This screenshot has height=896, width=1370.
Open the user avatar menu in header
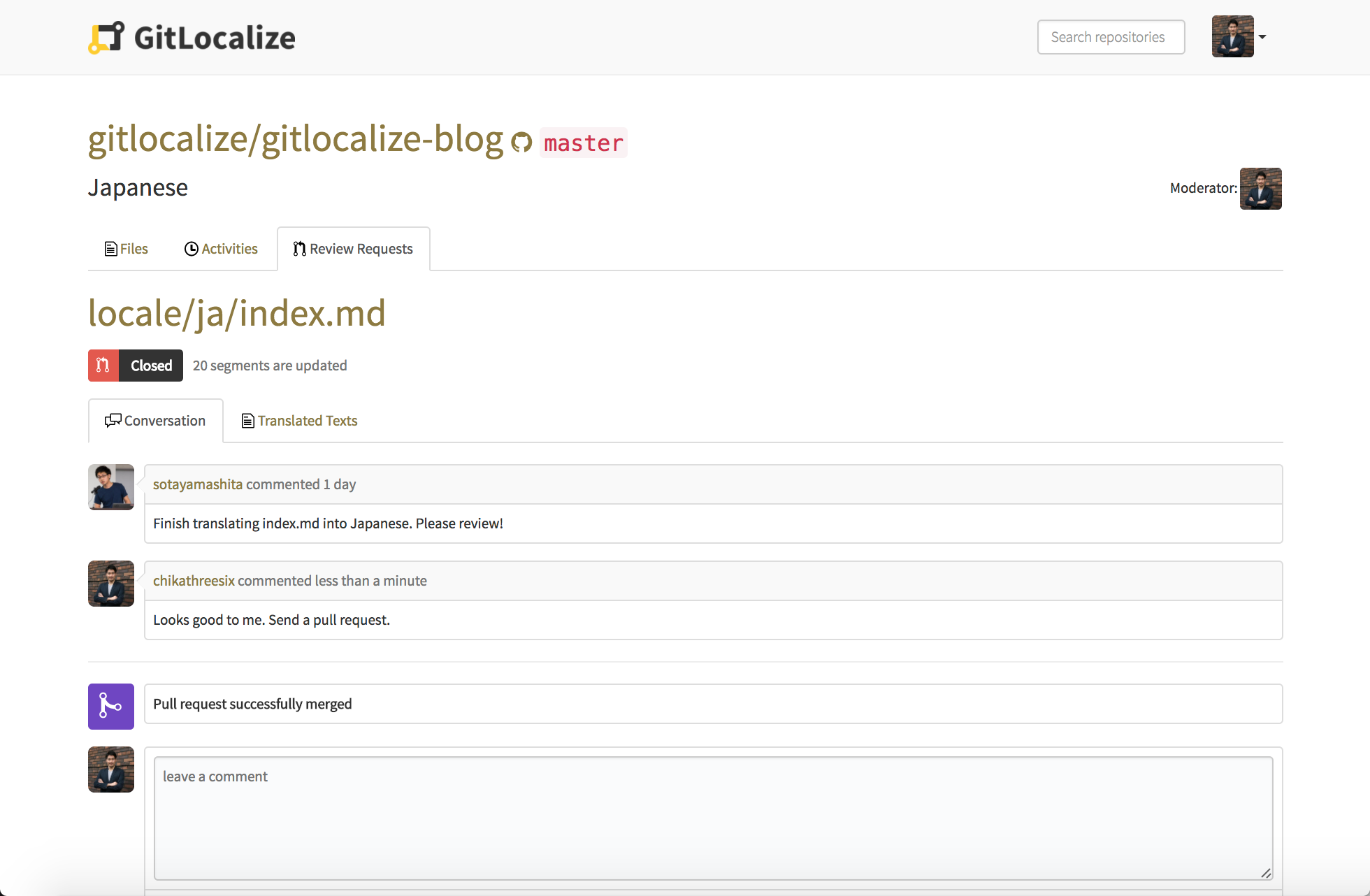click(x=1232, y=36)
